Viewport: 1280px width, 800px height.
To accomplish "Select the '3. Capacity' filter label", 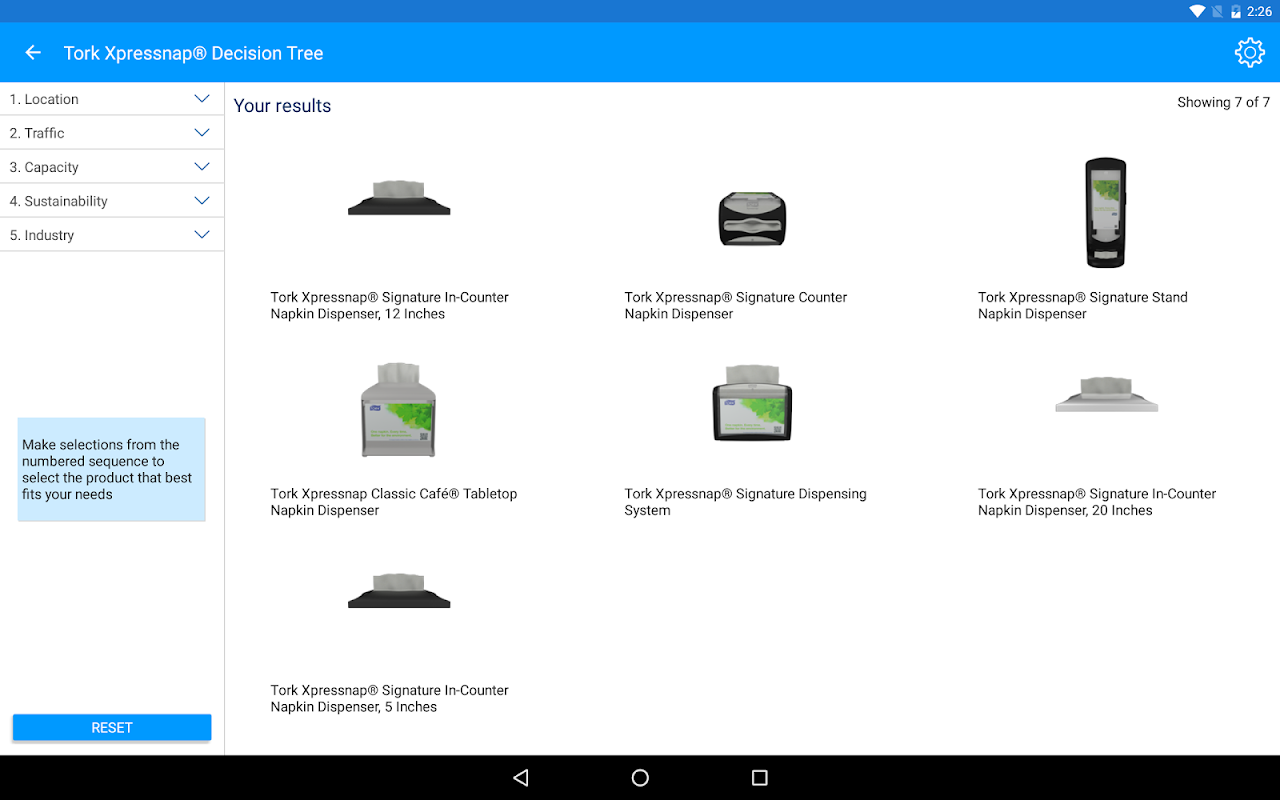I will tap(44, 167).
